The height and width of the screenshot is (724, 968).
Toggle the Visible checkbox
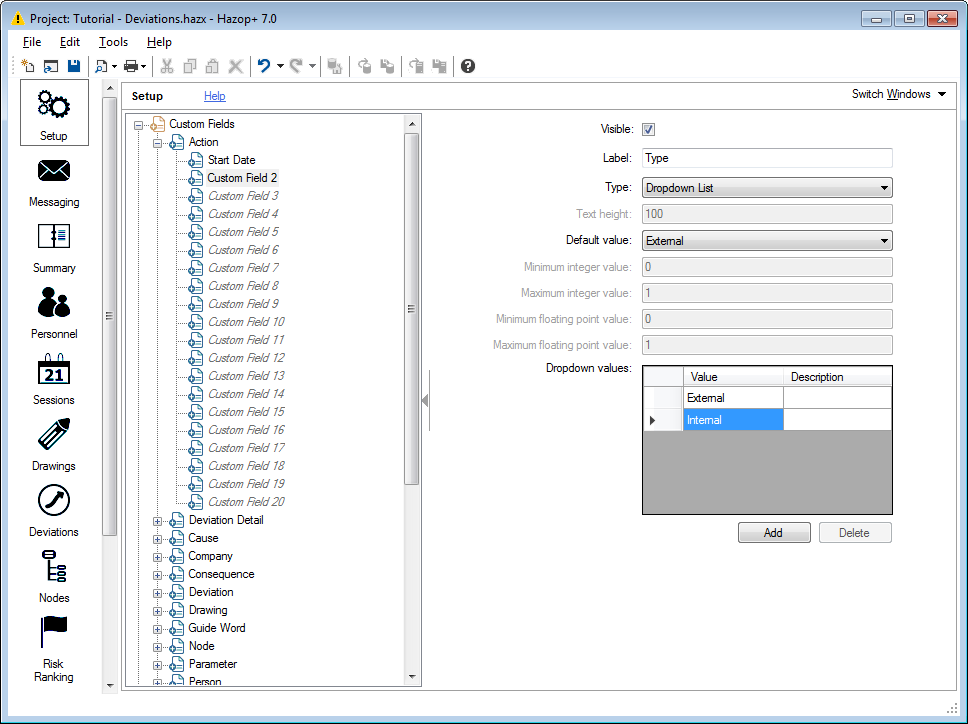click(x=648, y=129)
